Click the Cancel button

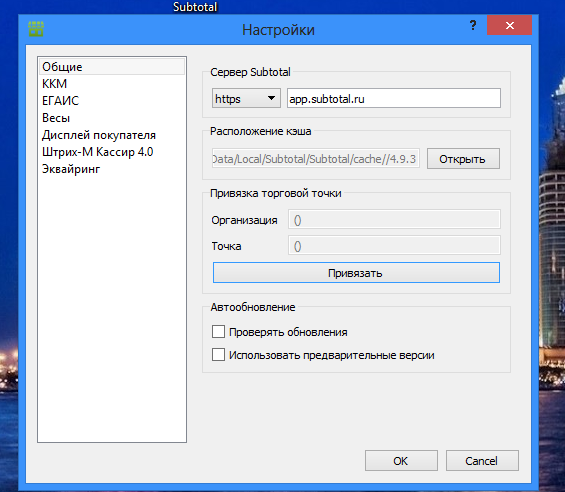tap(482, 460)
